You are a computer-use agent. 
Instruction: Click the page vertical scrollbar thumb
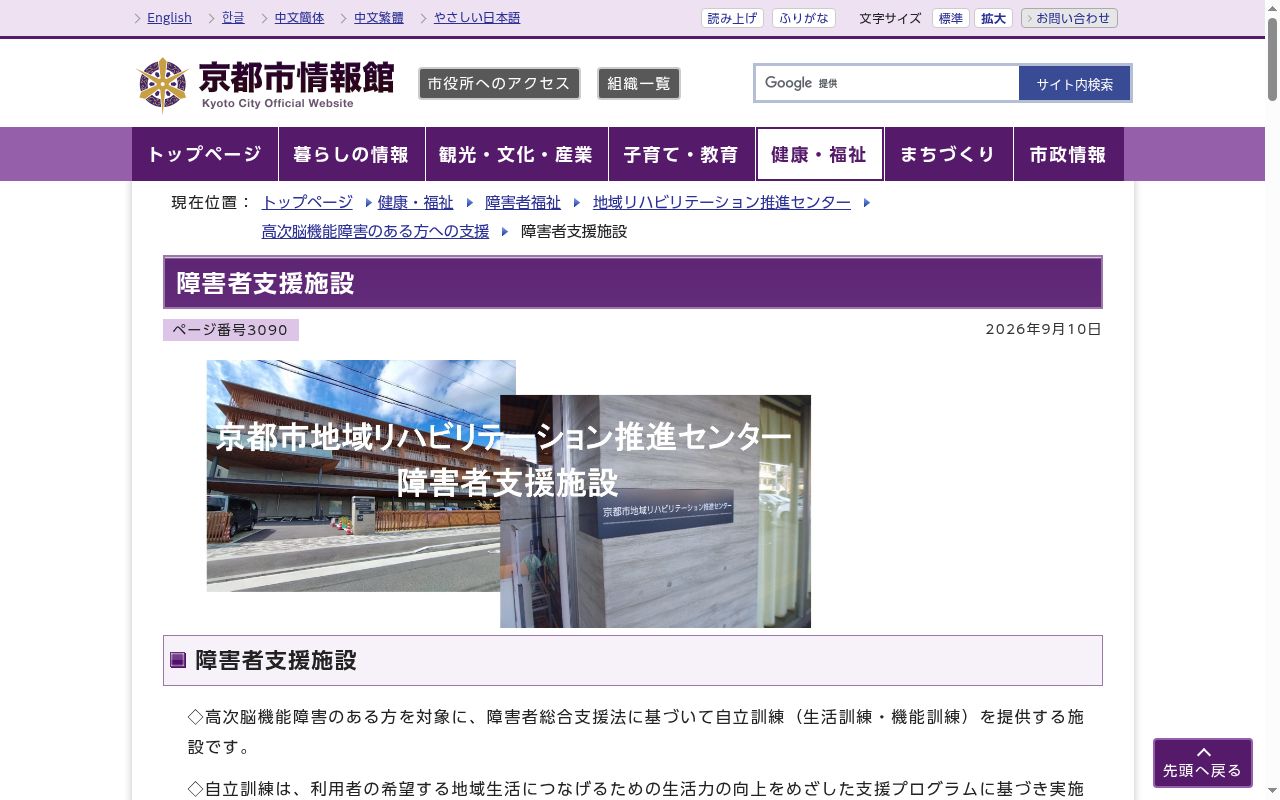1272,57
